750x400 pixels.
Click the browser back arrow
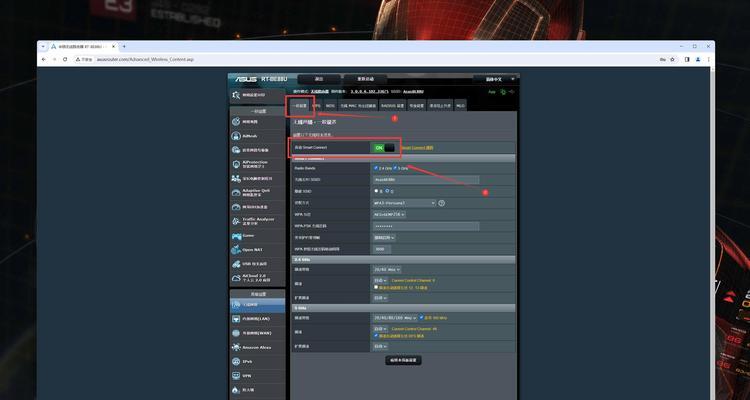click(44, 59)
